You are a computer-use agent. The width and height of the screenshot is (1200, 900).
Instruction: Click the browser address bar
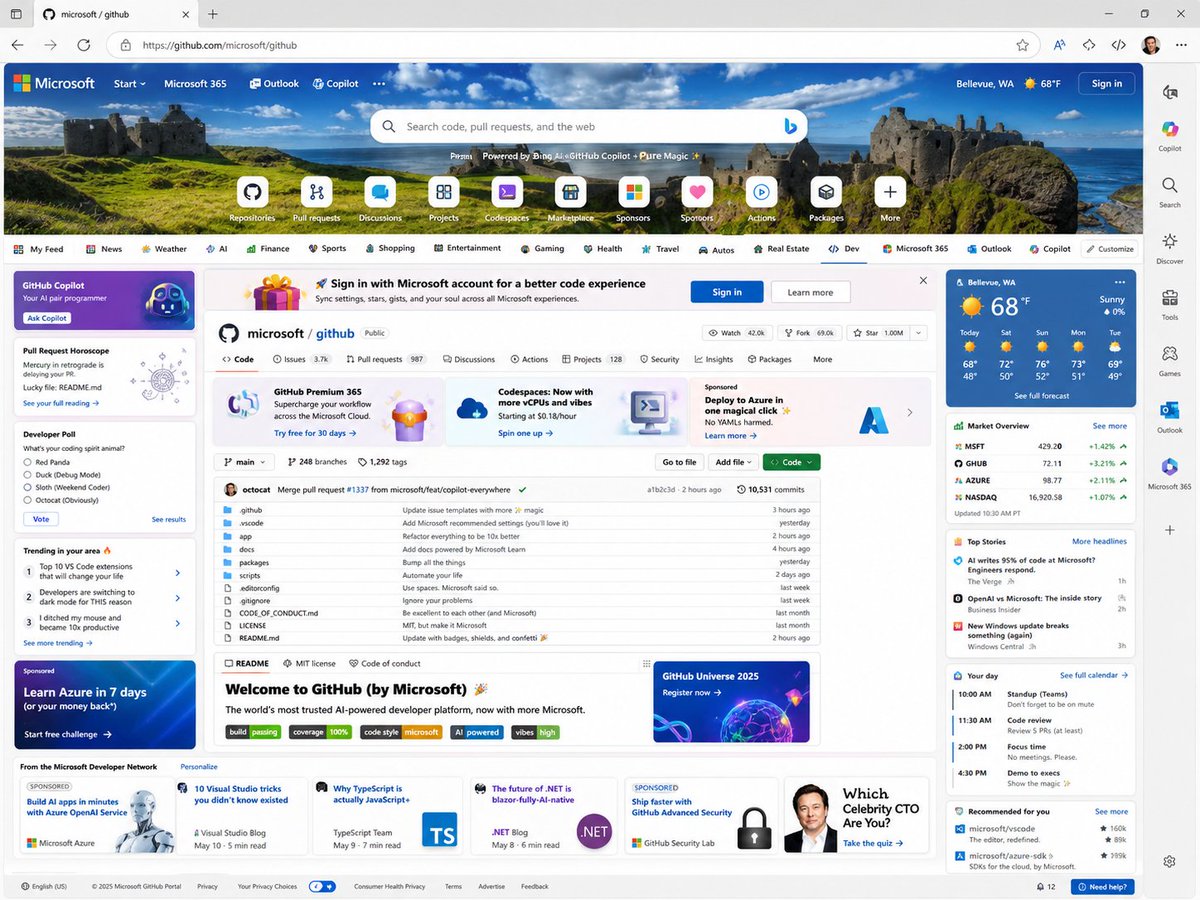573,45
